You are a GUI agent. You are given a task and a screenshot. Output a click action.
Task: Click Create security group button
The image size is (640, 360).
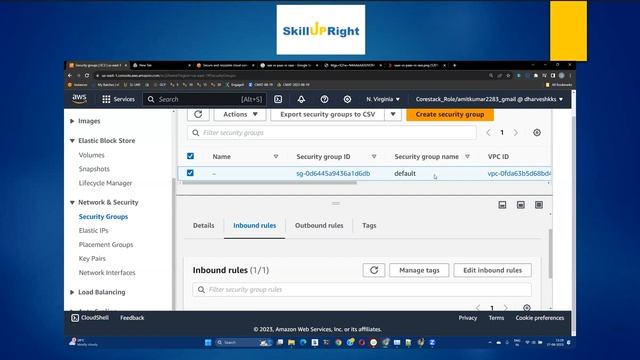(x=450, y=114)
